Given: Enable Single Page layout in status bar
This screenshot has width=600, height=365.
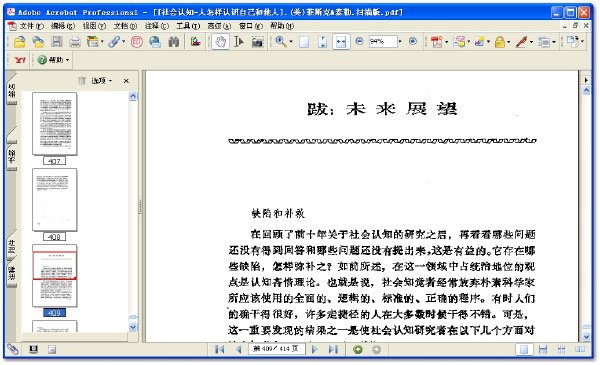Looking at the screenshot, I should coord(524,349).
